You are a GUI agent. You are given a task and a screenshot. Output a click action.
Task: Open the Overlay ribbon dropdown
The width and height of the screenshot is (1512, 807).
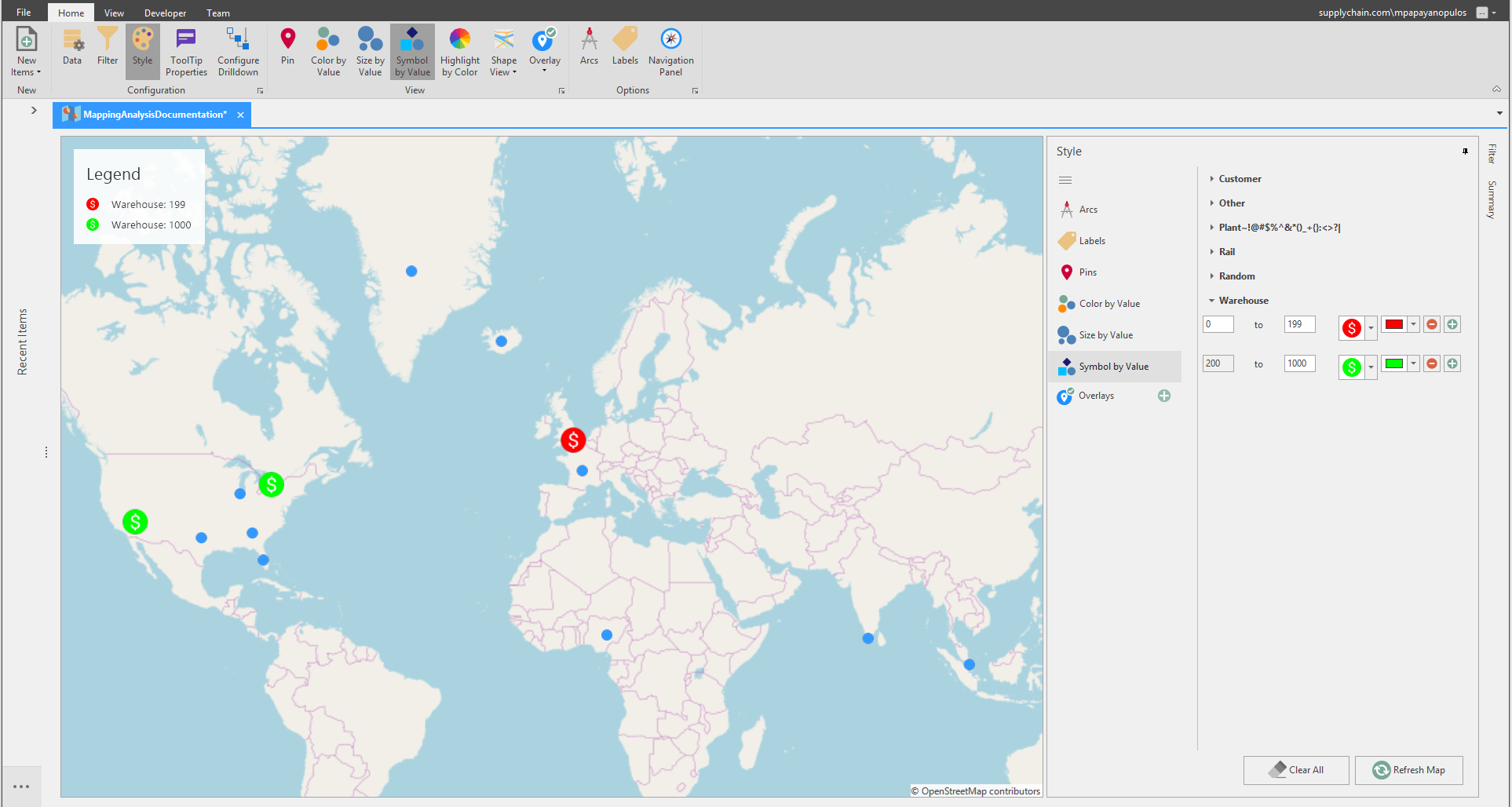click(x=544, y=52)
